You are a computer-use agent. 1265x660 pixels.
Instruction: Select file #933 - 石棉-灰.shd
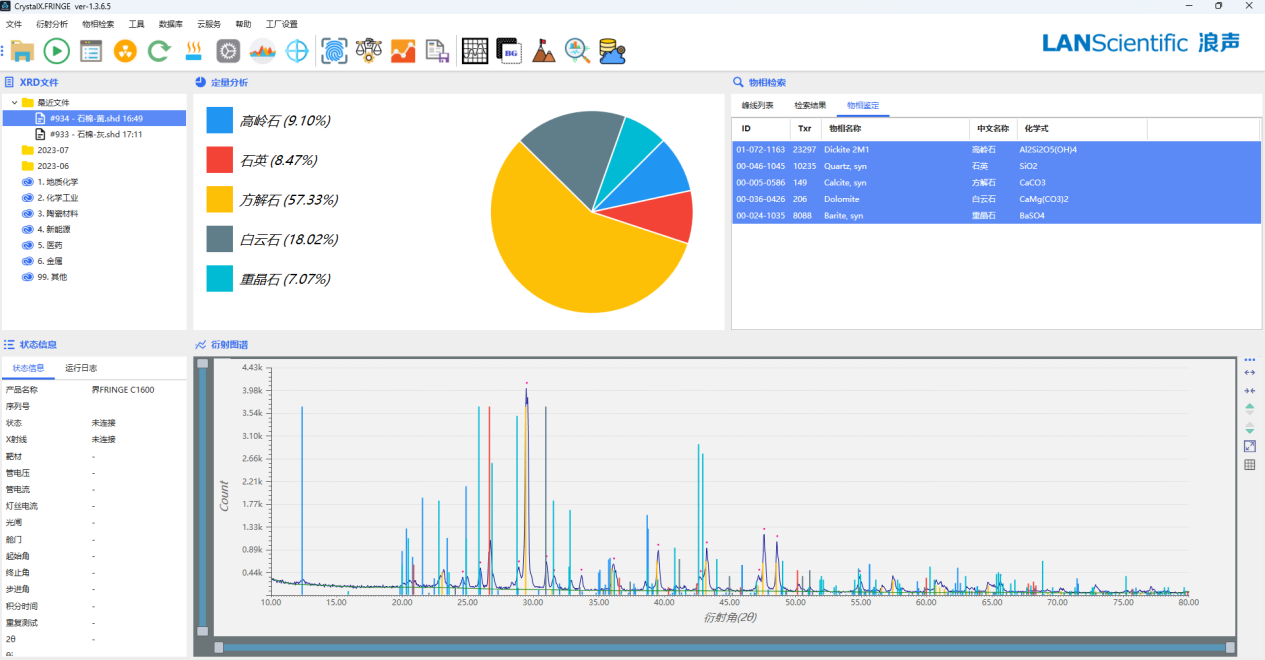tap(95, 134)
